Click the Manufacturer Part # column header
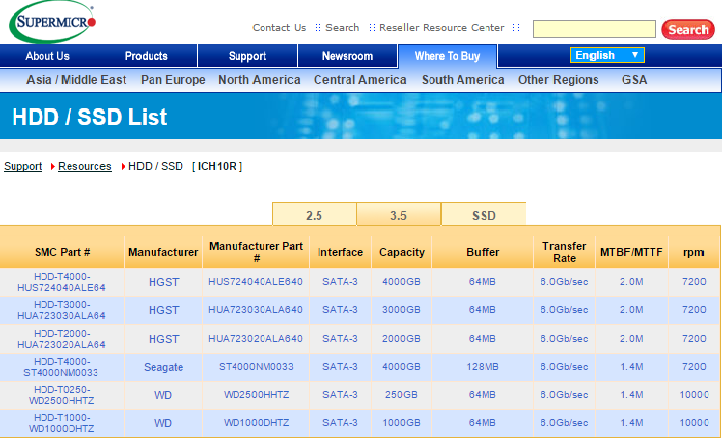Image resolution: width=722 pixels, height=438 pixels. [256, 252]
